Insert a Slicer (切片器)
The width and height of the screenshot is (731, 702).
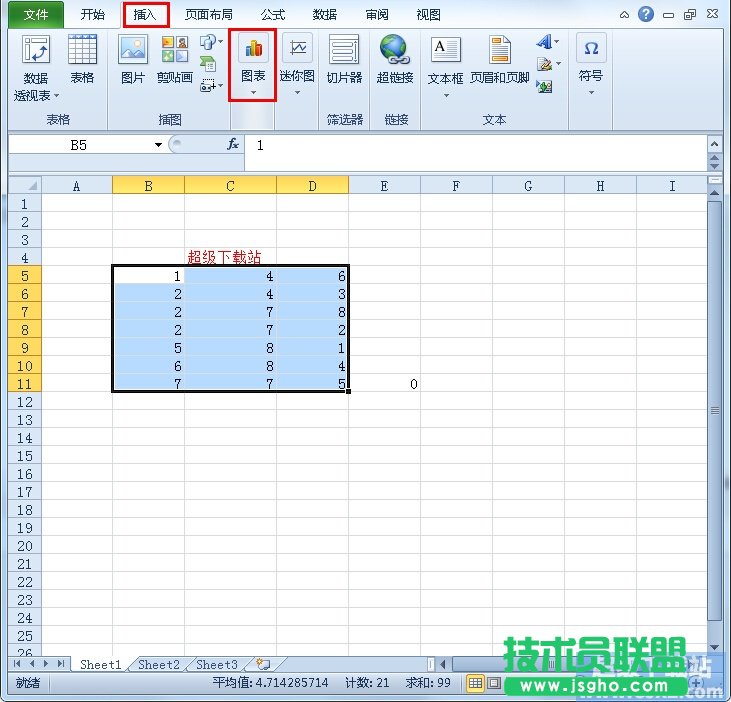(344, 59)
